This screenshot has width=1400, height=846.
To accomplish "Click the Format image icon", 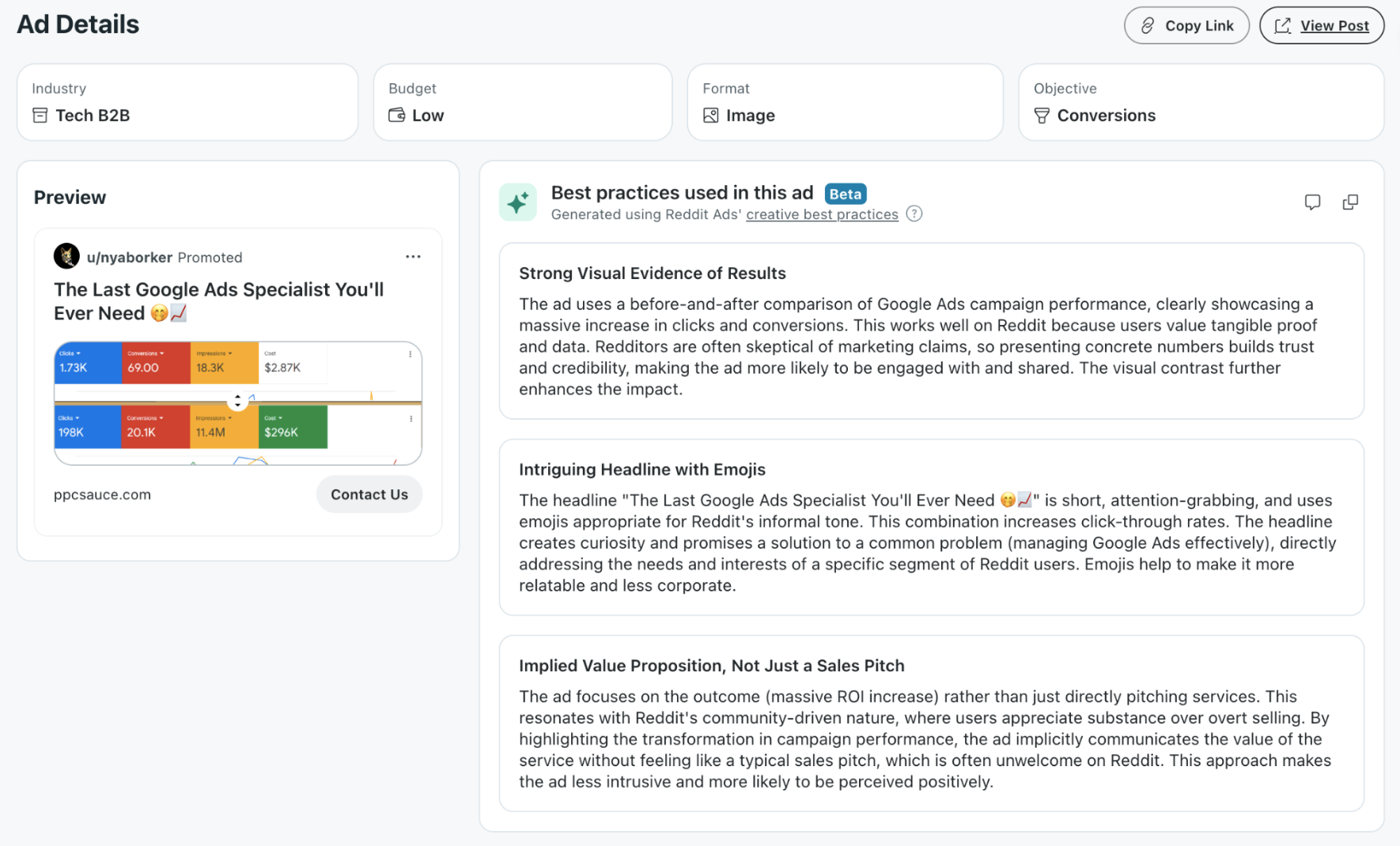I will [711, 115].
